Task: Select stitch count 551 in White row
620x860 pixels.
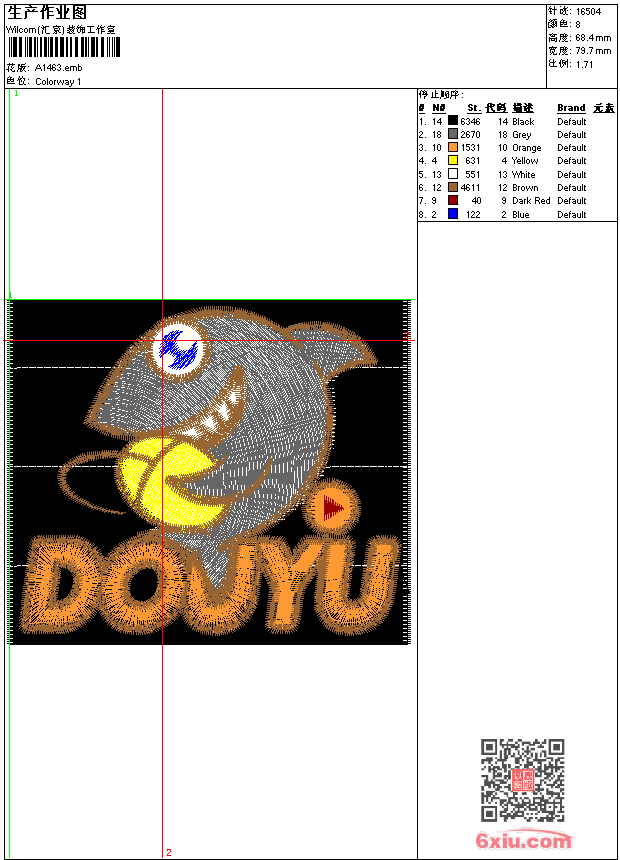Action: 472,175
